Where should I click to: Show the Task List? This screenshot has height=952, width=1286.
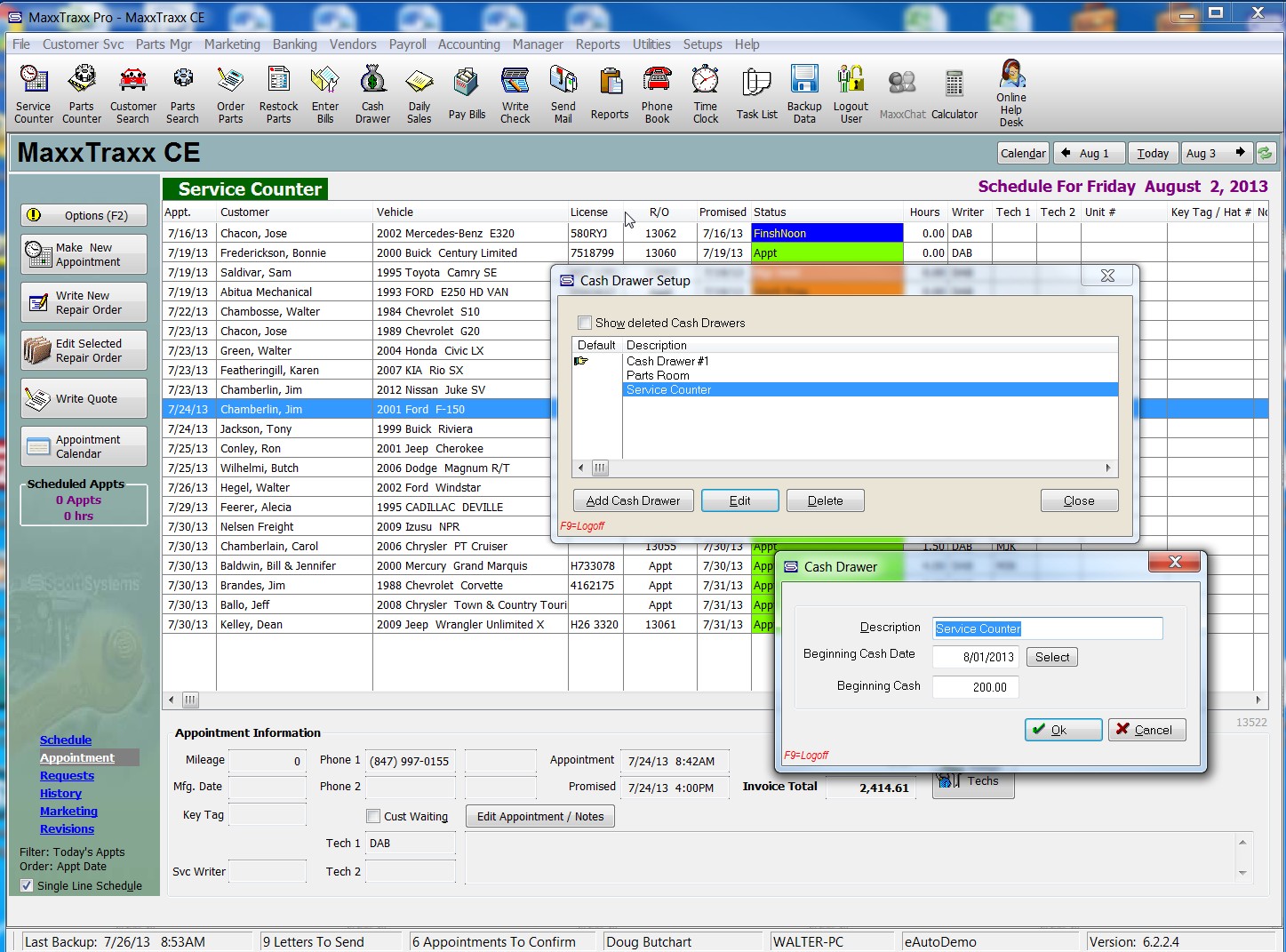tap(757, 93)
